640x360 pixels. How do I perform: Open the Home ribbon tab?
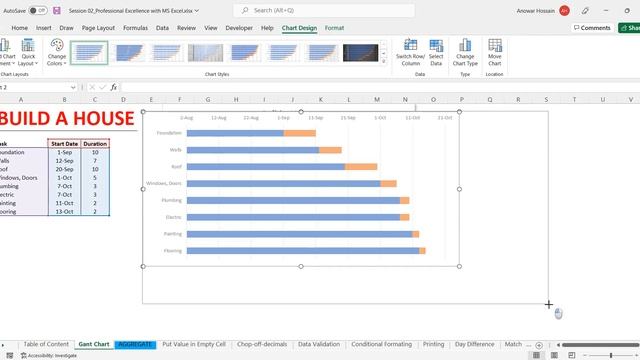point(20,28)
